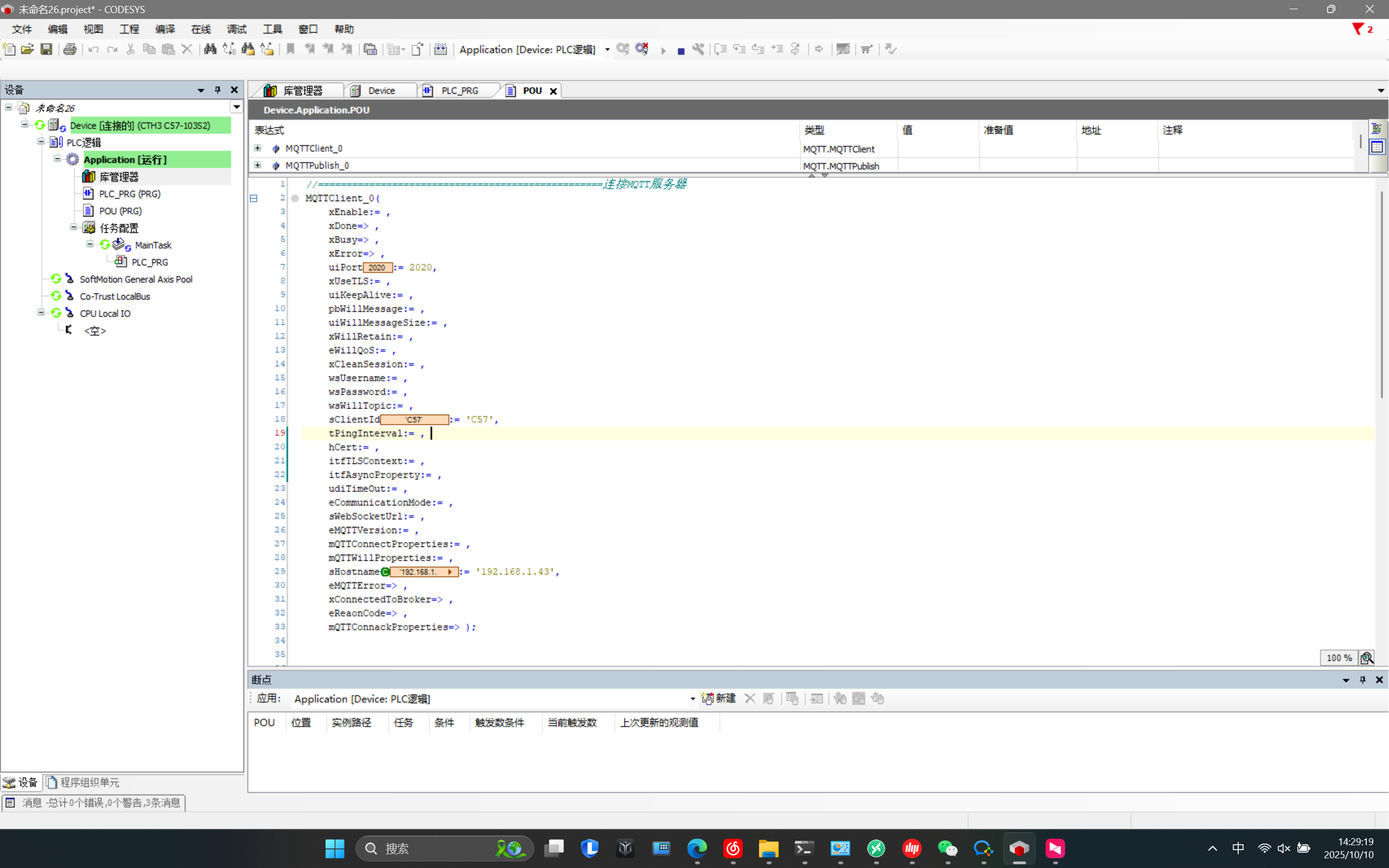
Task: Click the red notification flag icon
Action: 1358,29
